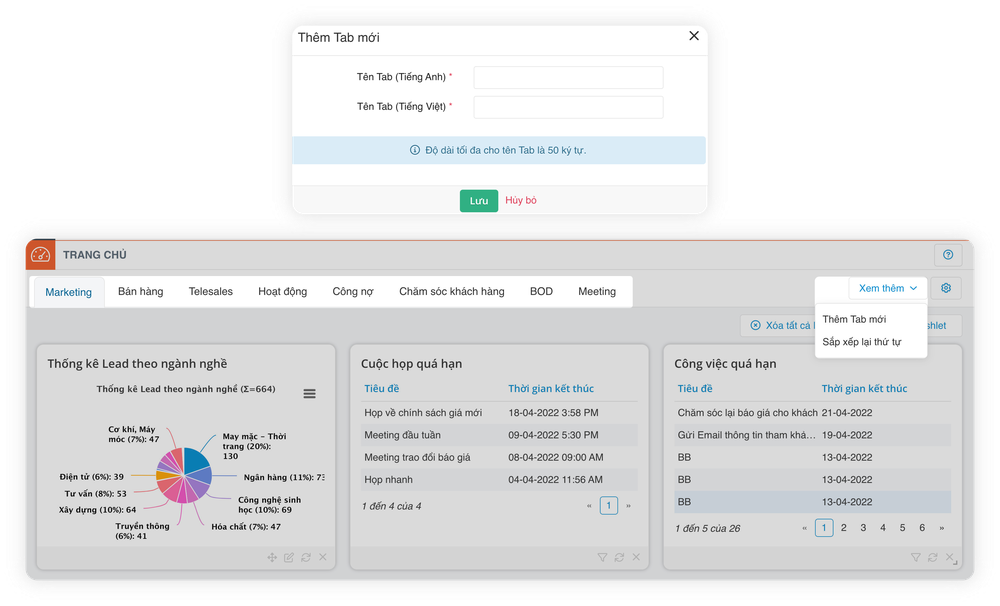Expand the Xem thêm dropdown
This screenshot has width=1000, height=606.
(887, 288)
